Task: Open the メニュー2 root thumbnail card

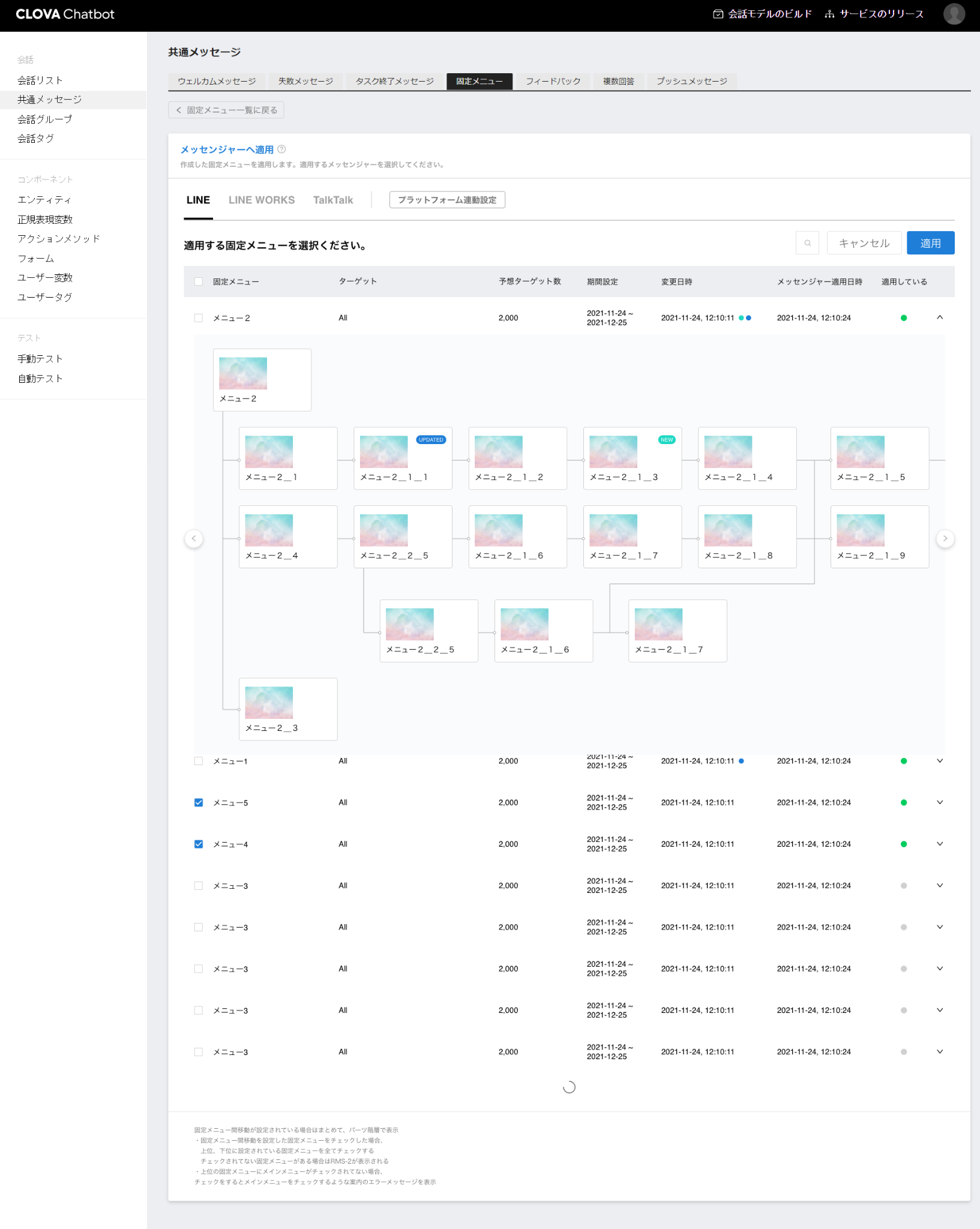Action: [262, 380]
